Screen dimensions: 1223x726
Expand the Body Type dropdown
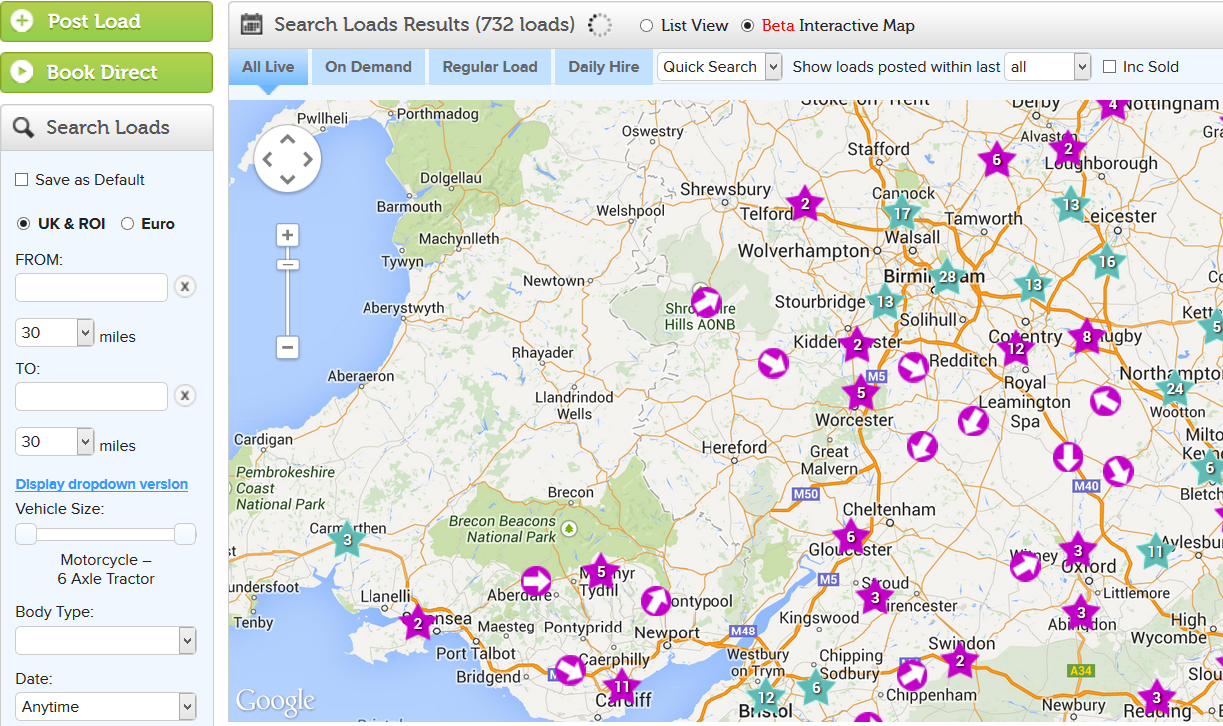coord(105,640)
